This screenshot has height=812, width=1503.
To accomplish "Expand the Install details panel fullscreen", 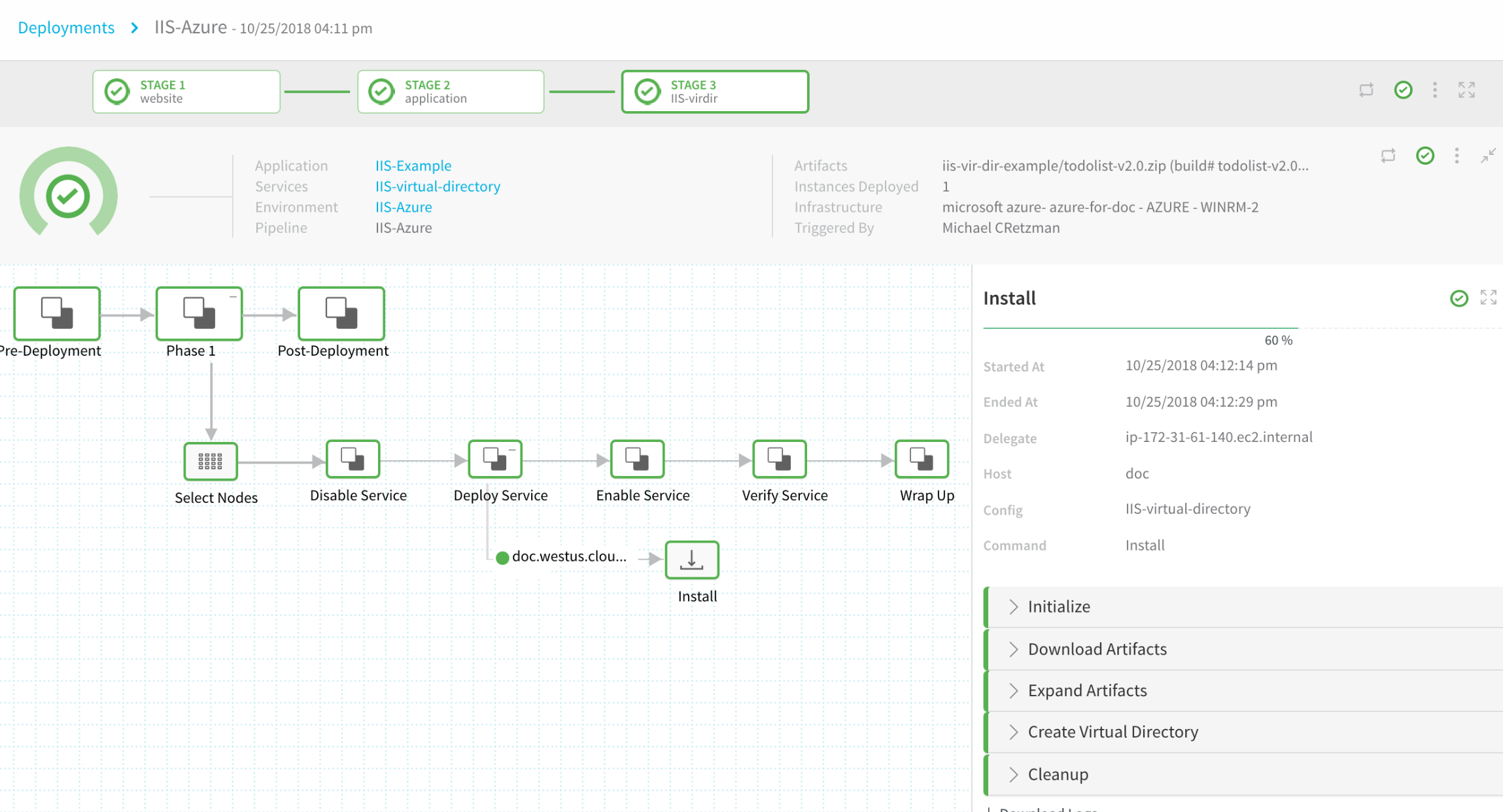I will 1489,297.
